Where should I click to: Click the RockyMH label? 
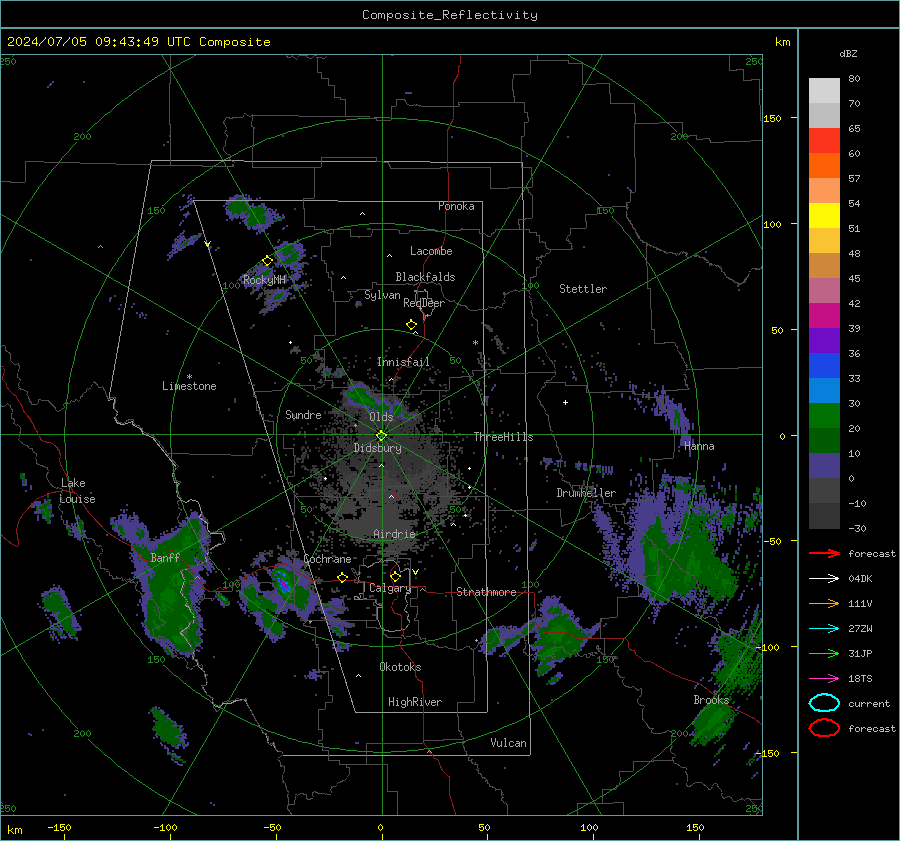[x=264, y=280]
